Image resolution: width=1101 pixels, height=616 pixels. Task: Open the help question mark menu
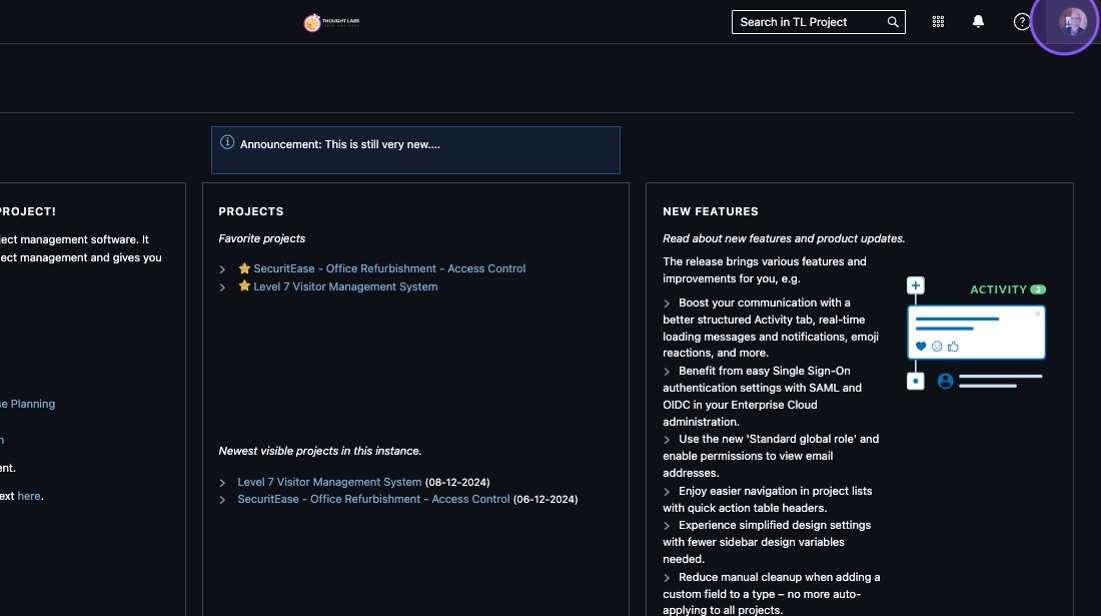[x=1021, y=22]
